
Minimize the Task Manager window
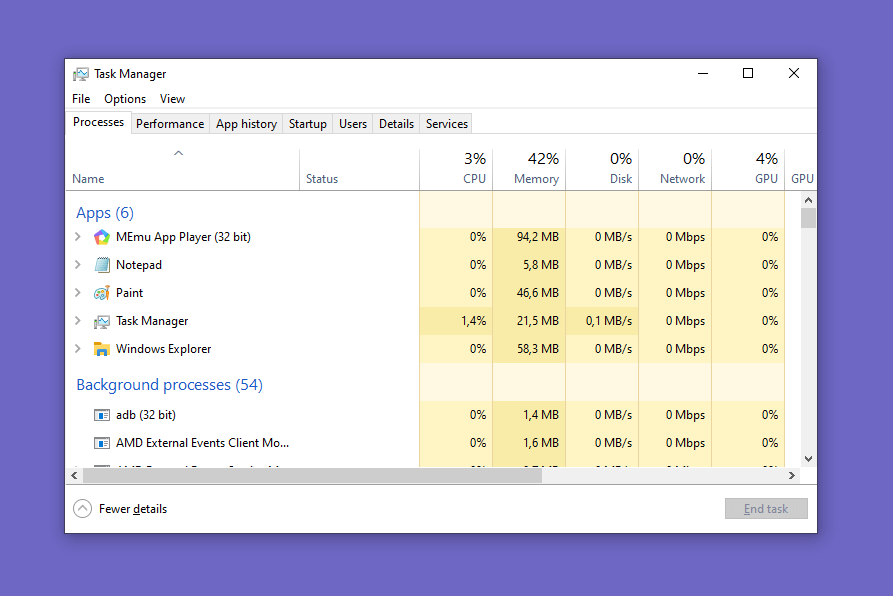coord(703,73)
